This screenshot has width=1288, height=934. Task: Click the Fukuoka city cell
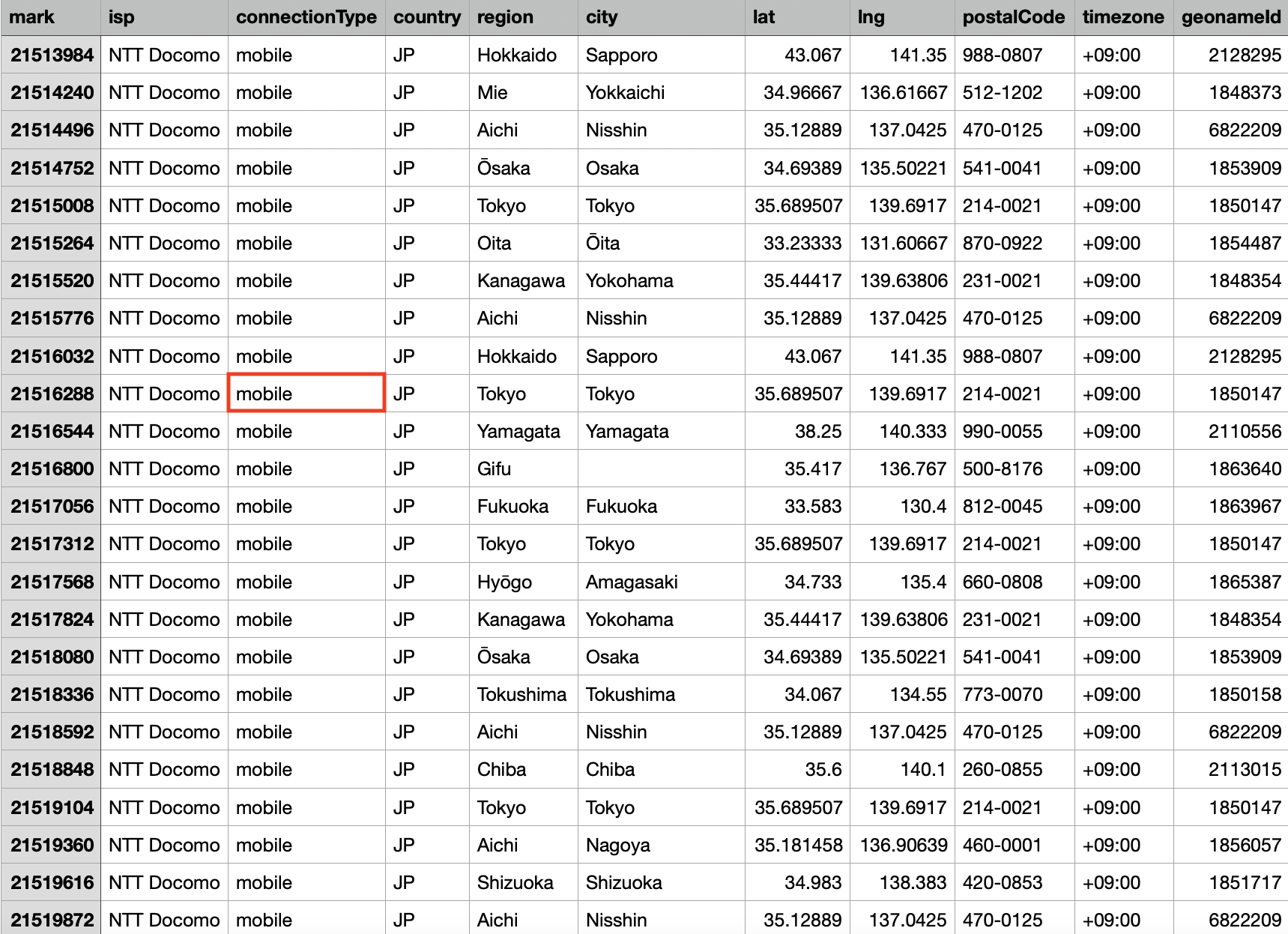pos(662,506)
